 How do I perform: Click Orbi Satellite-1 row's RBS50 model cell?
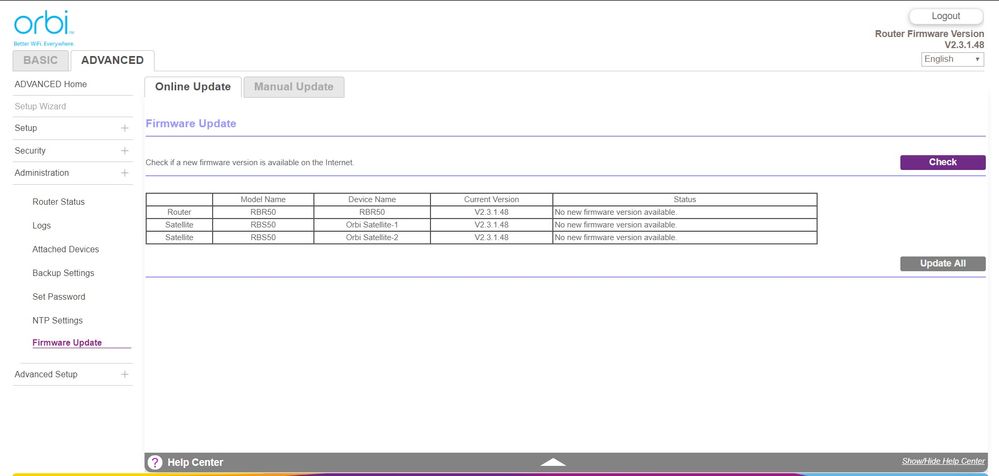(x=263, y=225)
